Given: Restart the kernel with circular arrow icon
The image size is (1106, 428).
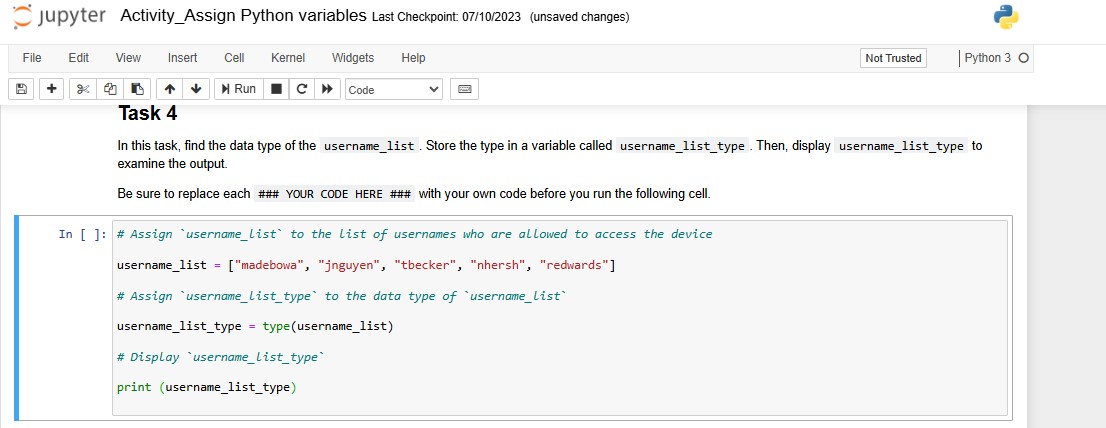Looking at the screenshot, I should 302,89.
